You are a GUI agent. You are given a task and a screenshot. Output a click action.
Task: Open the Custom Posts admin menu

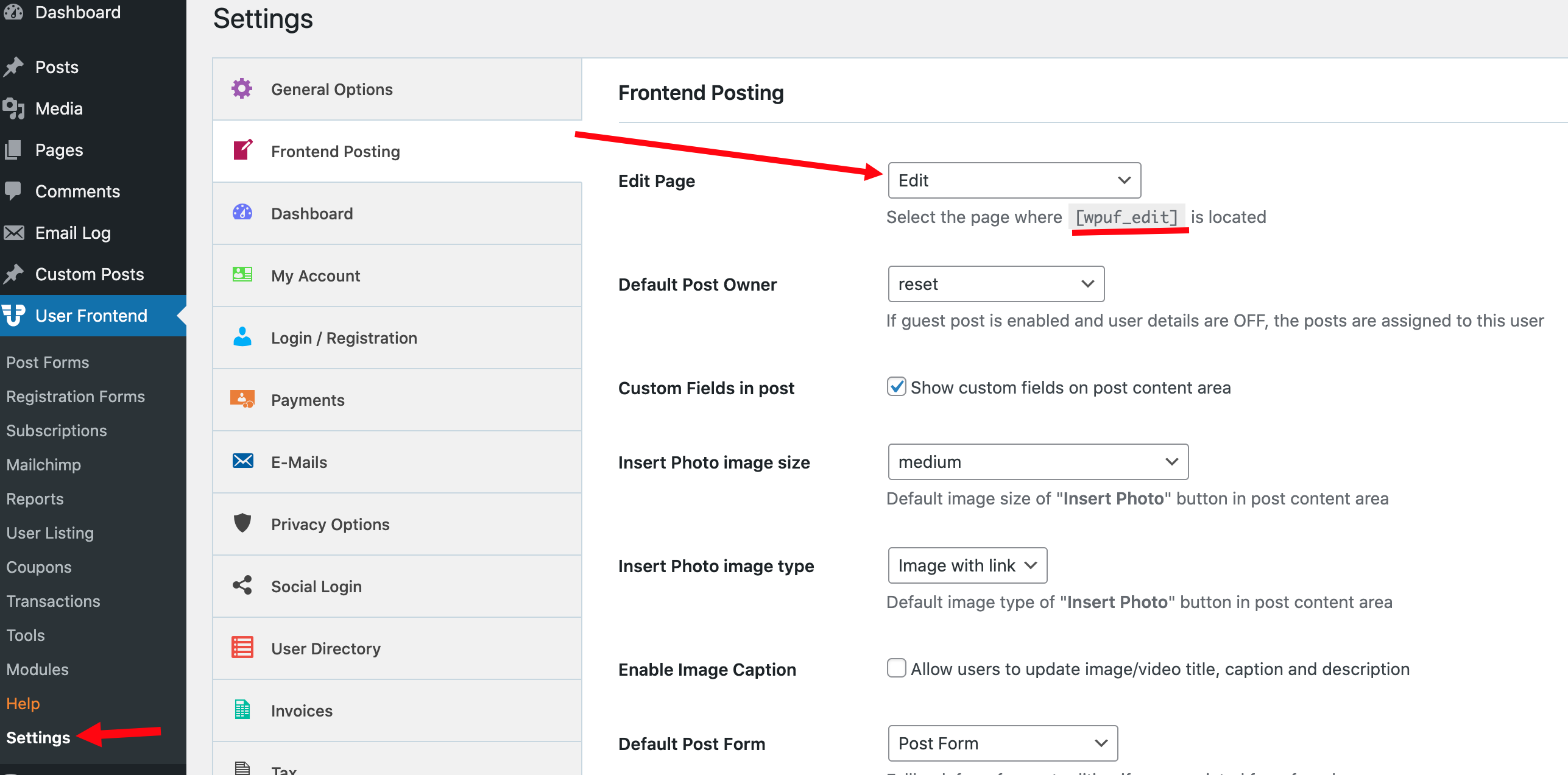coord(93,274)
